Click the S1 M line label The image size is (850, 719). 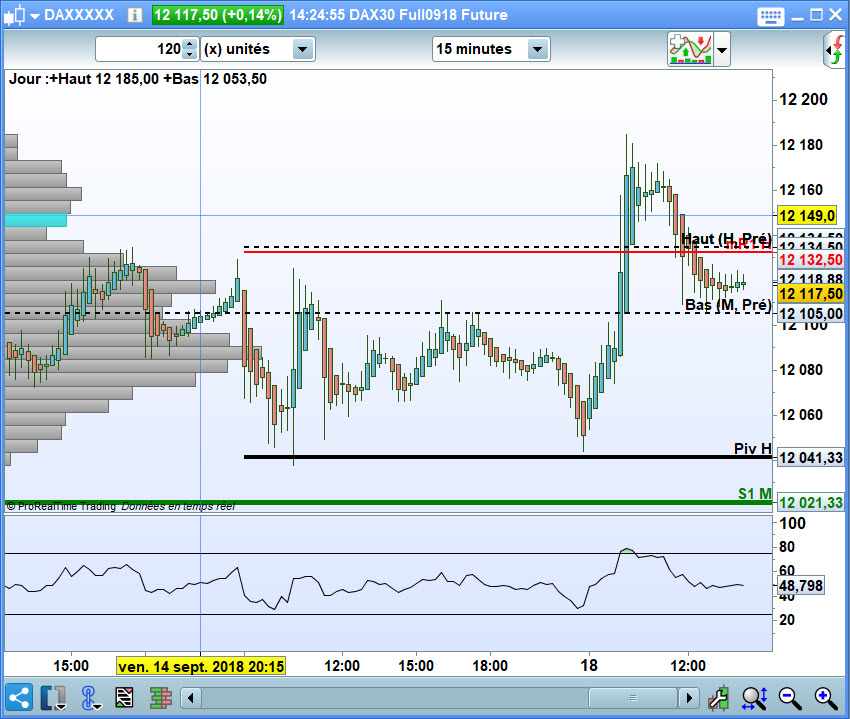pyautogui.click(x=755, y=493)
